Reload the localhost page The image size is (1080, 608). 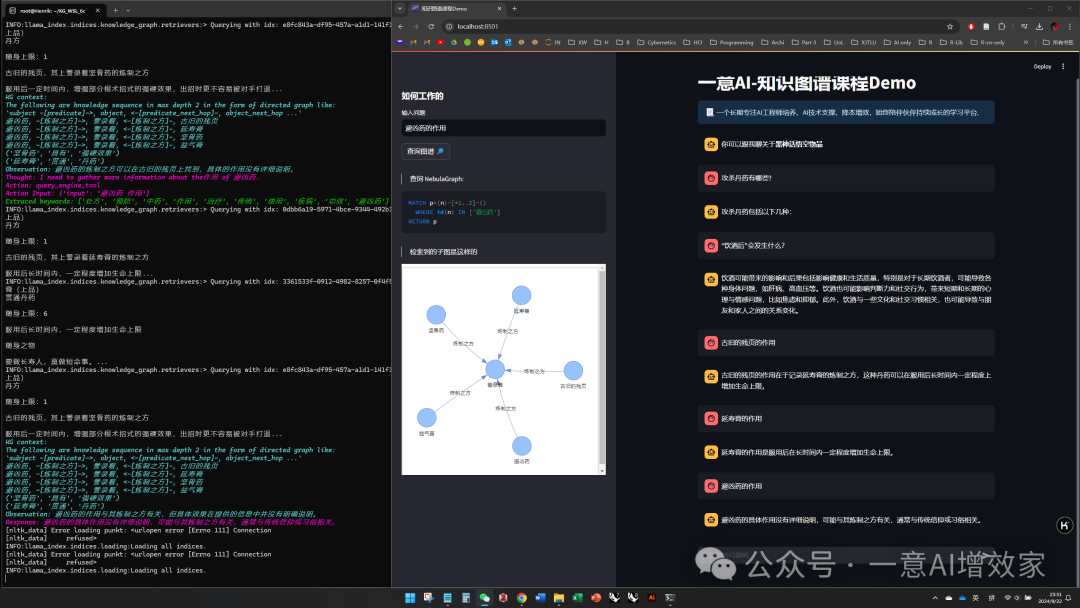[x=431, y=26]
